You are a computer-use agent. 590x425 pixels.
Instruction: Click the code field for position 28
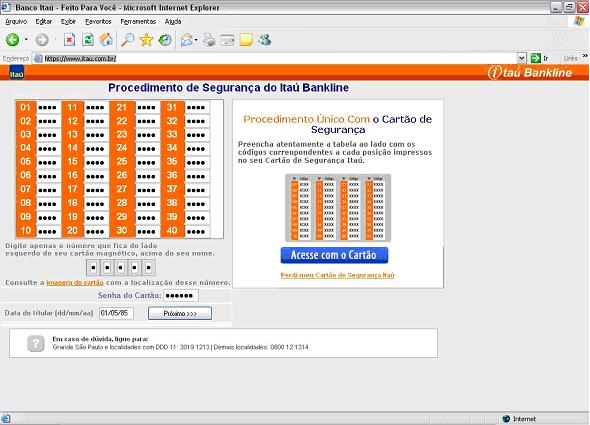(147, 204)
